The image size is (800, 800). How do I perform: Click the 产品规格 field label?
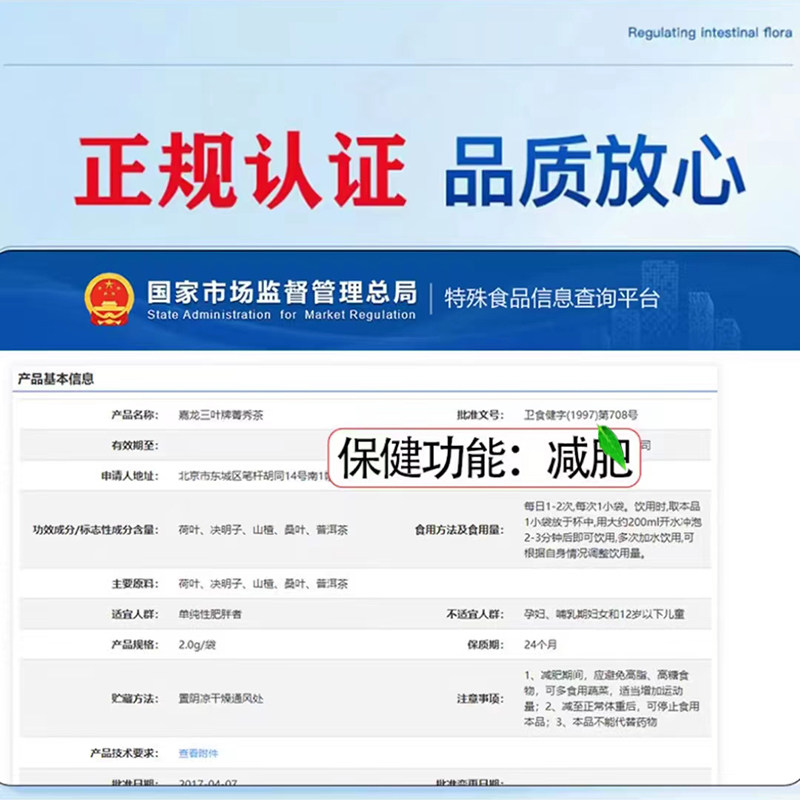pyautogui.click(x=135, y=644)
